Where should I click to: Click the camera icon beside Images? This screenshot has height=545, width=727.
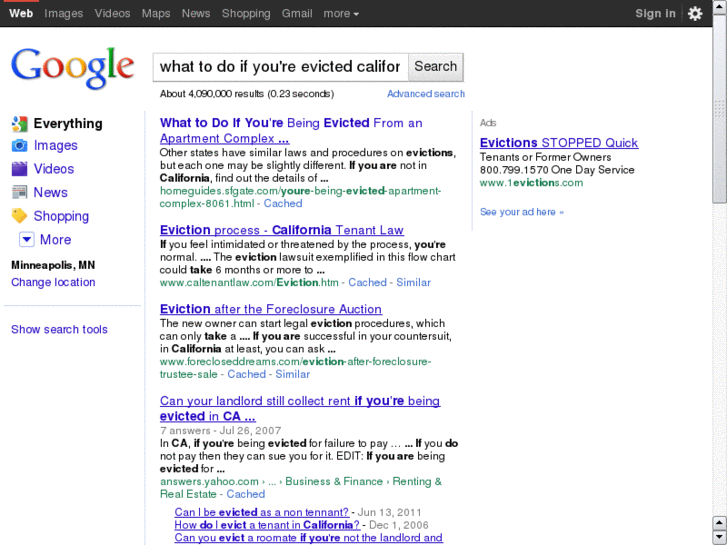click(19, 146)
